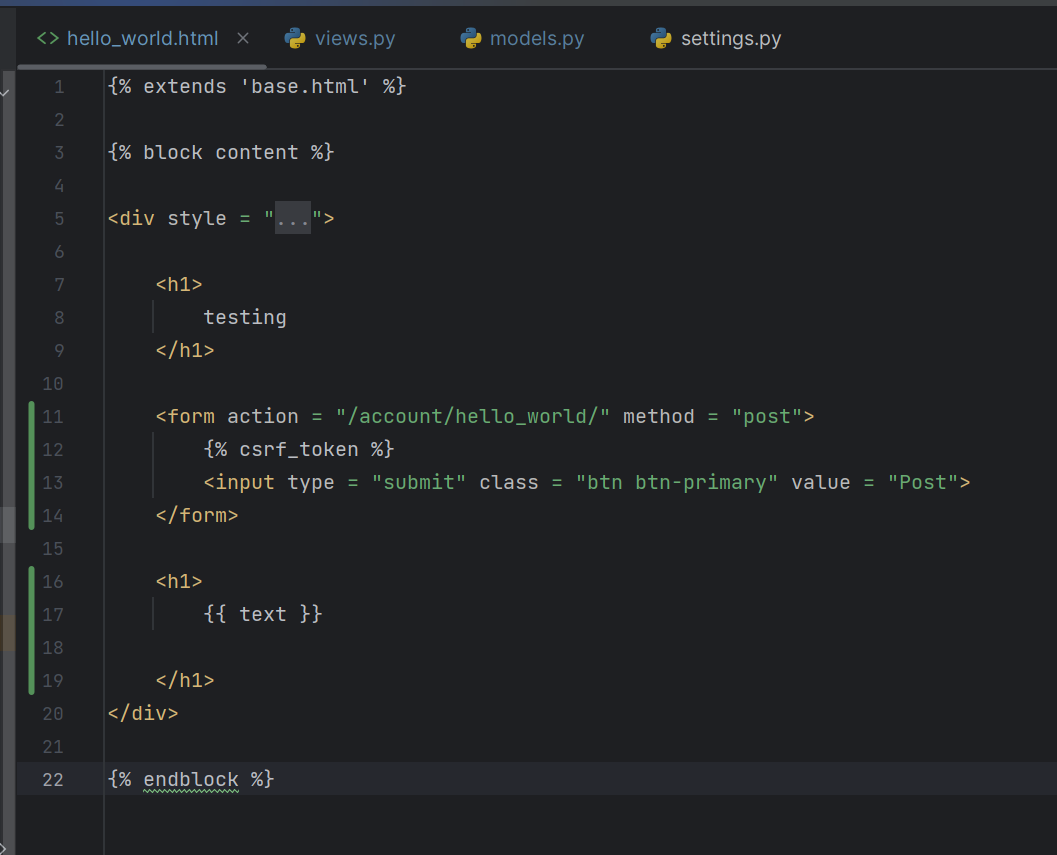Click line number 22 in the gutter

point(53,779)
